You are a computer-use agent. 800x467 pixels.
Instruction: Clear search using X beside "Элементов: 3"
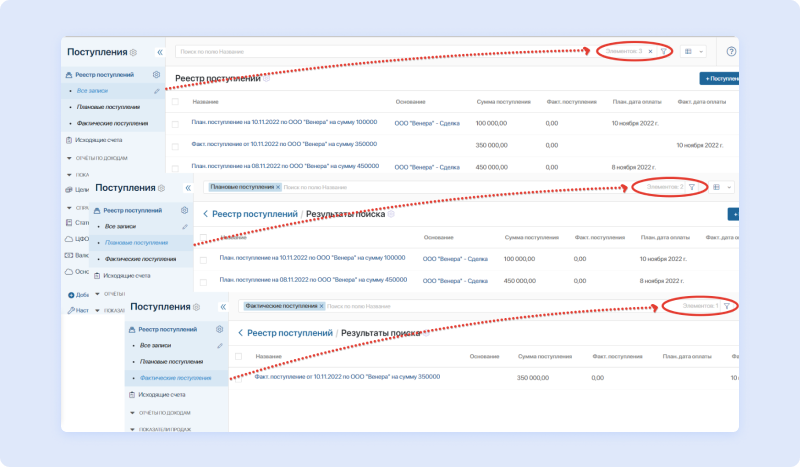tap(650, 51)
